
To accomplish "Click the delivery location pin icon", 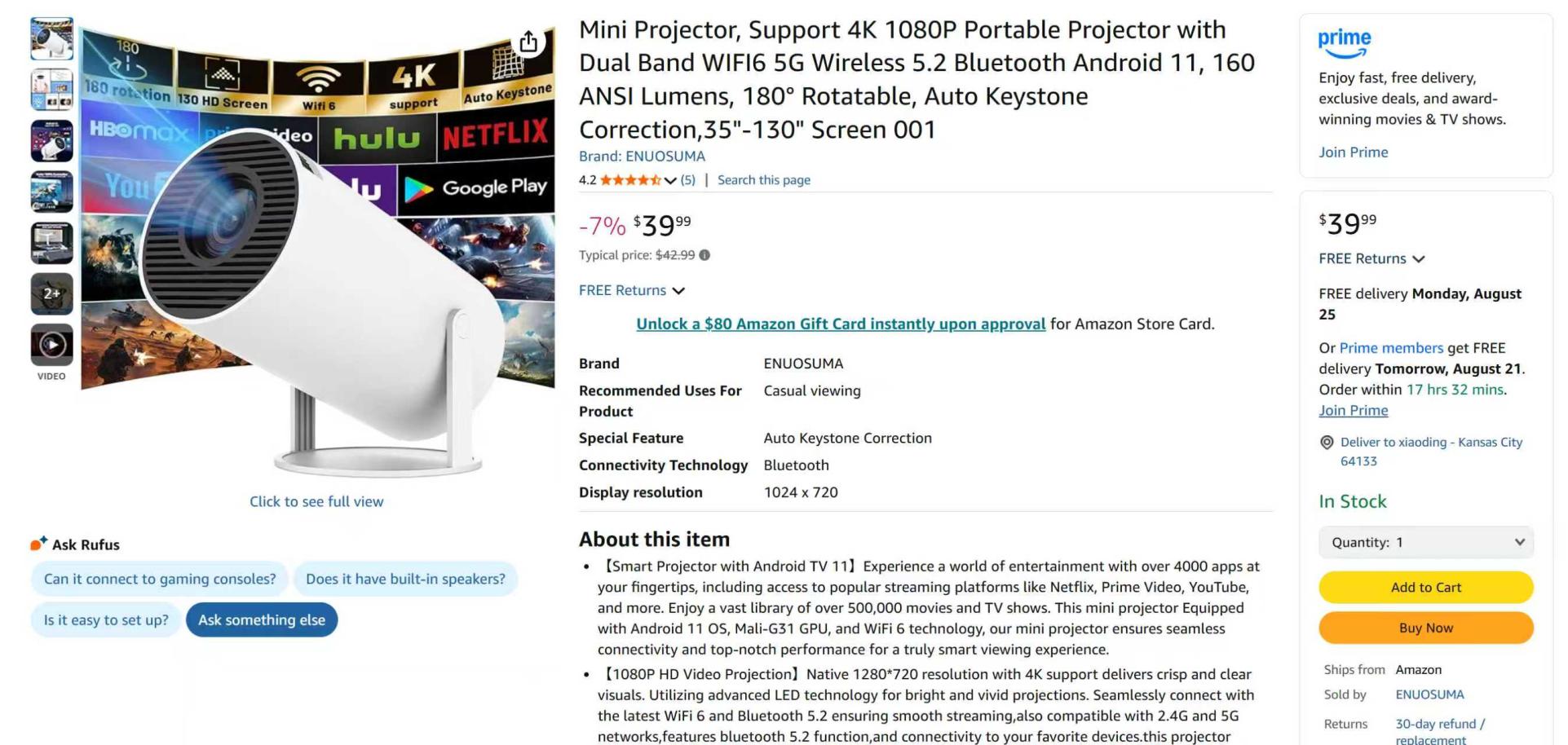I will (x=1327, y=443).
